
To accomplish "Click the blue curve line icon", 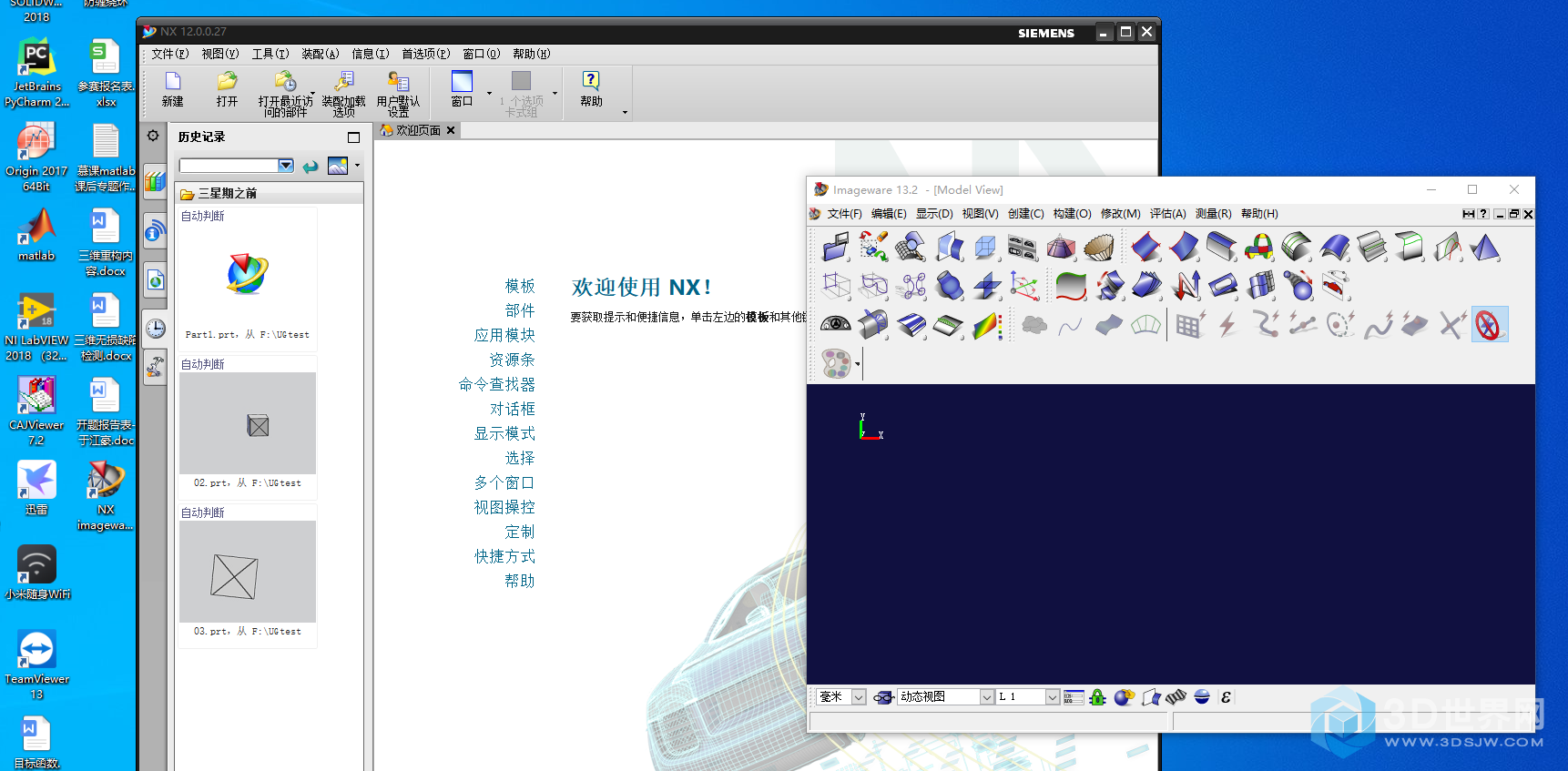I will click(x=1071, y=325).
